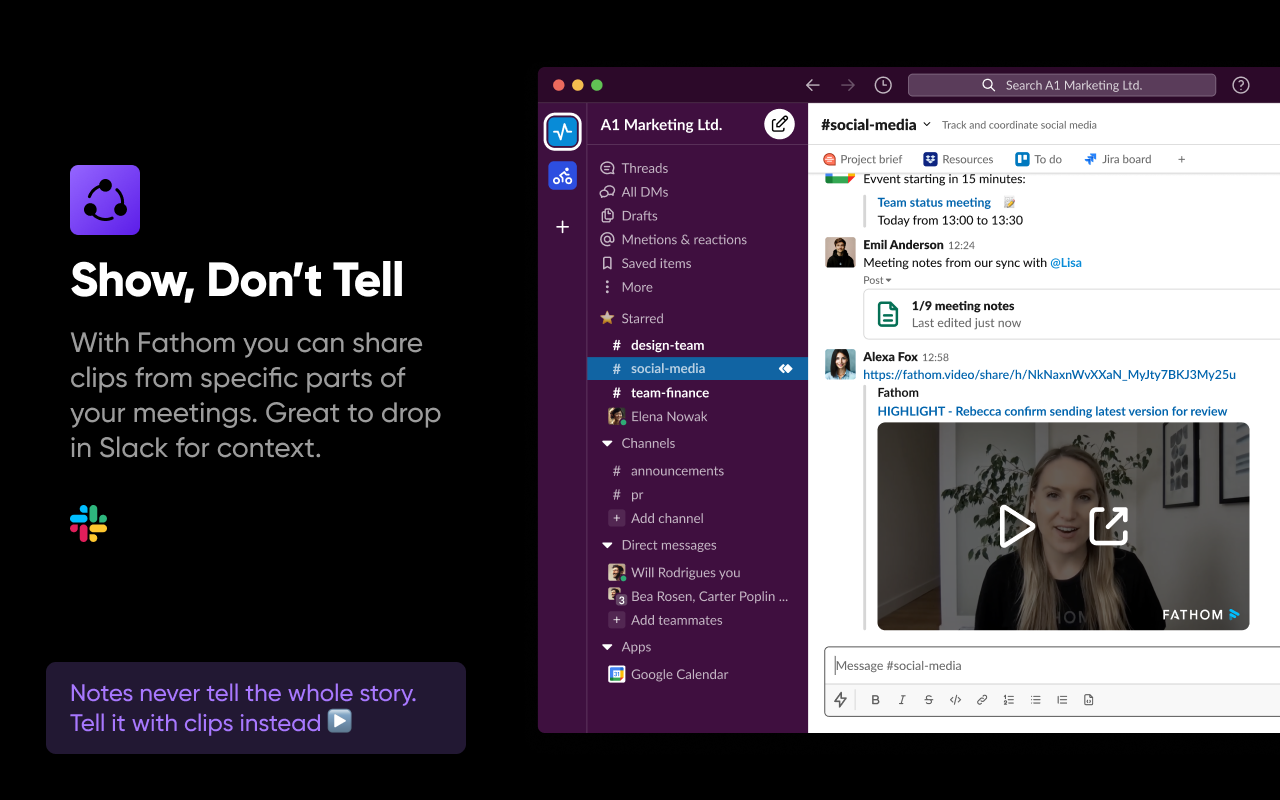This screenshot has height=800, width=1280.
Task: Collapse the Channels section
Action: 607,443
